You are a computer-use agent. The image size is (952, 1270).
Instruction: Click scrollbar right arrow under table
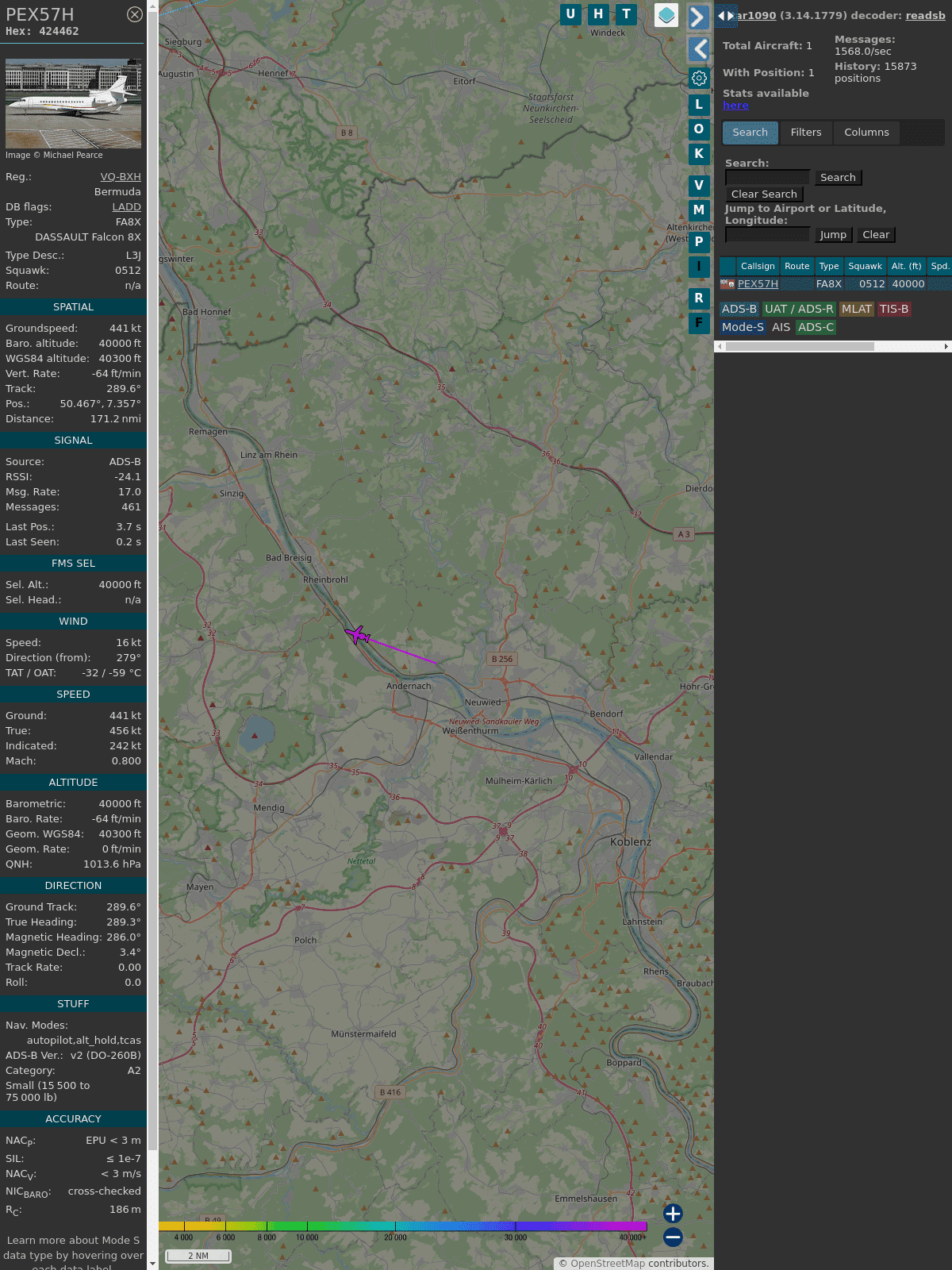pyautogui.click(x=946, y=347)
